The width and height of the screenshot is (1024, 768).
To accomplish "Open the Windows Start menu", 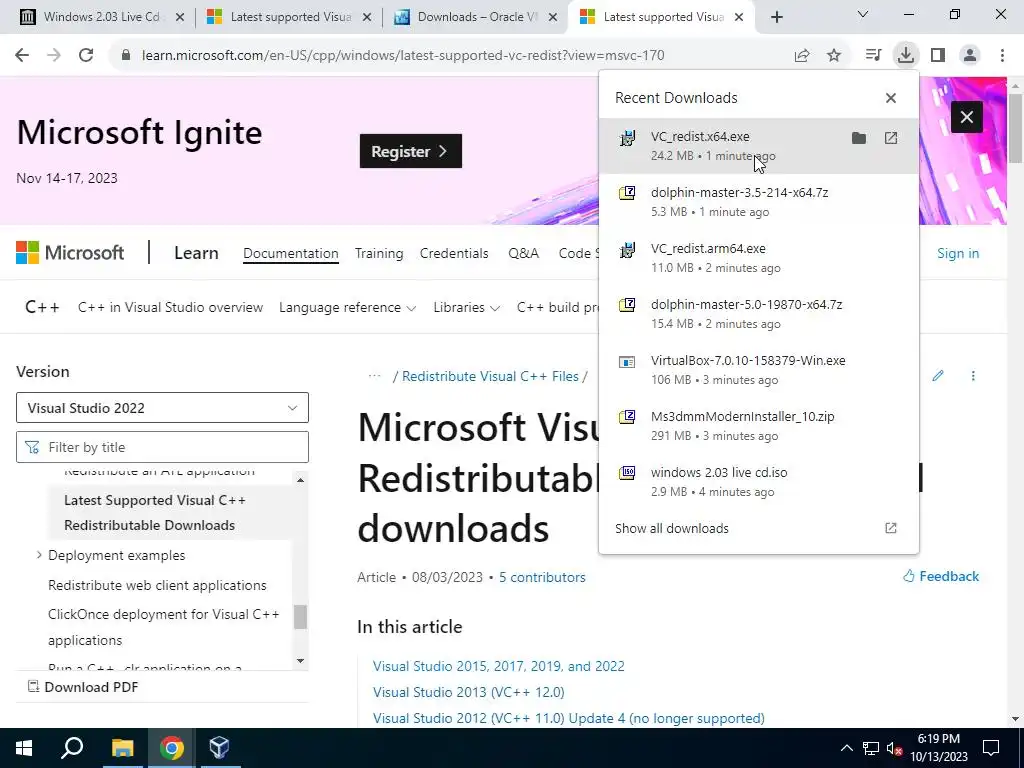I will point(24,748).
